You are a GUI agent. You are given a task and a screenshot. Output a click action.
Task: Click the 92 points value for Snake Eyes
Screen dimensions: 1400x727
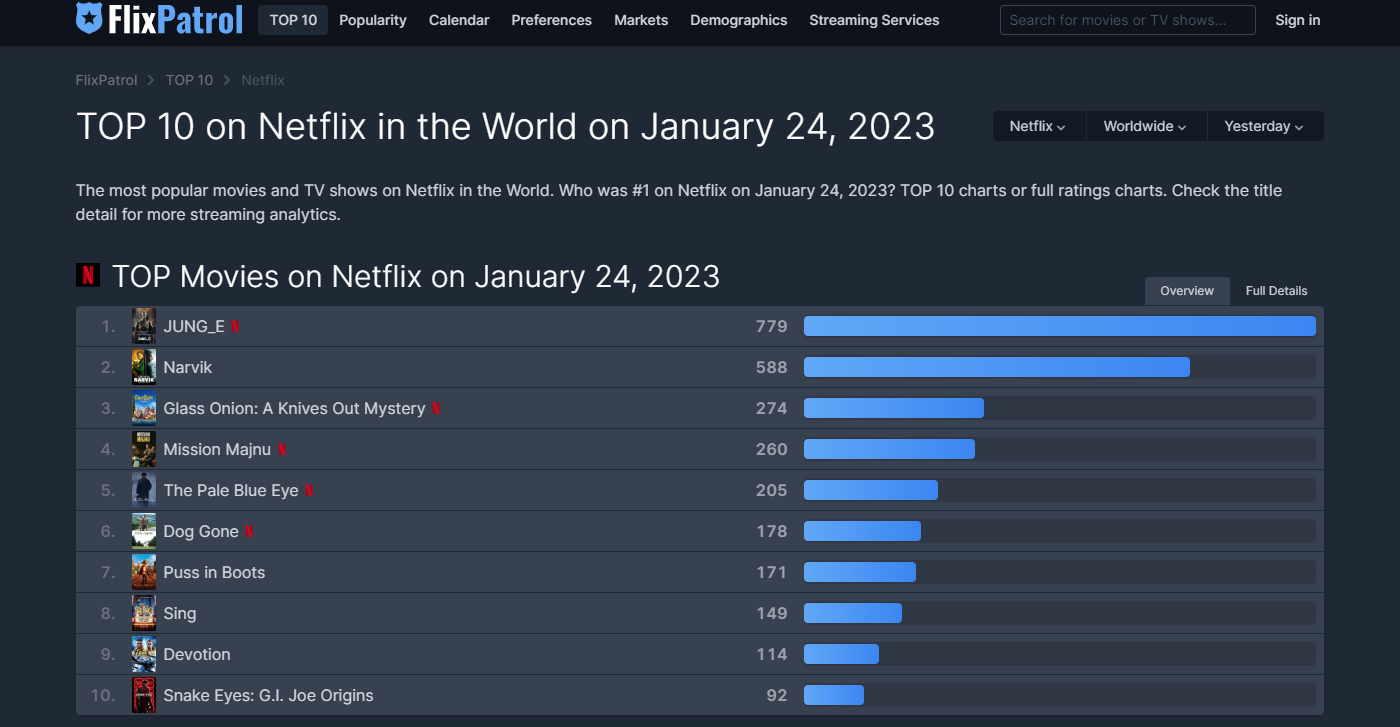coord(777,696)
